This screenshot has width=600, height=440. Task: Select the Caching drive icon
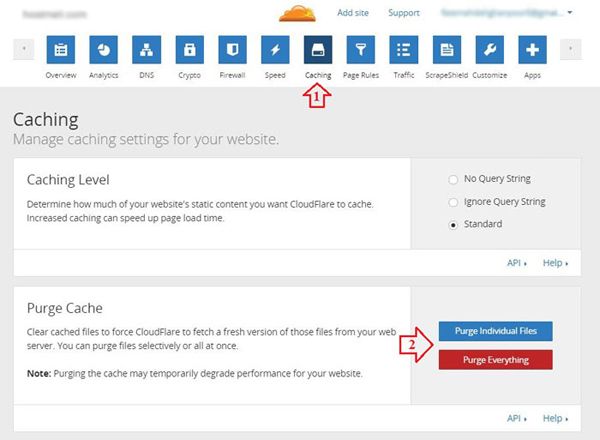click(x=318, y=50)
